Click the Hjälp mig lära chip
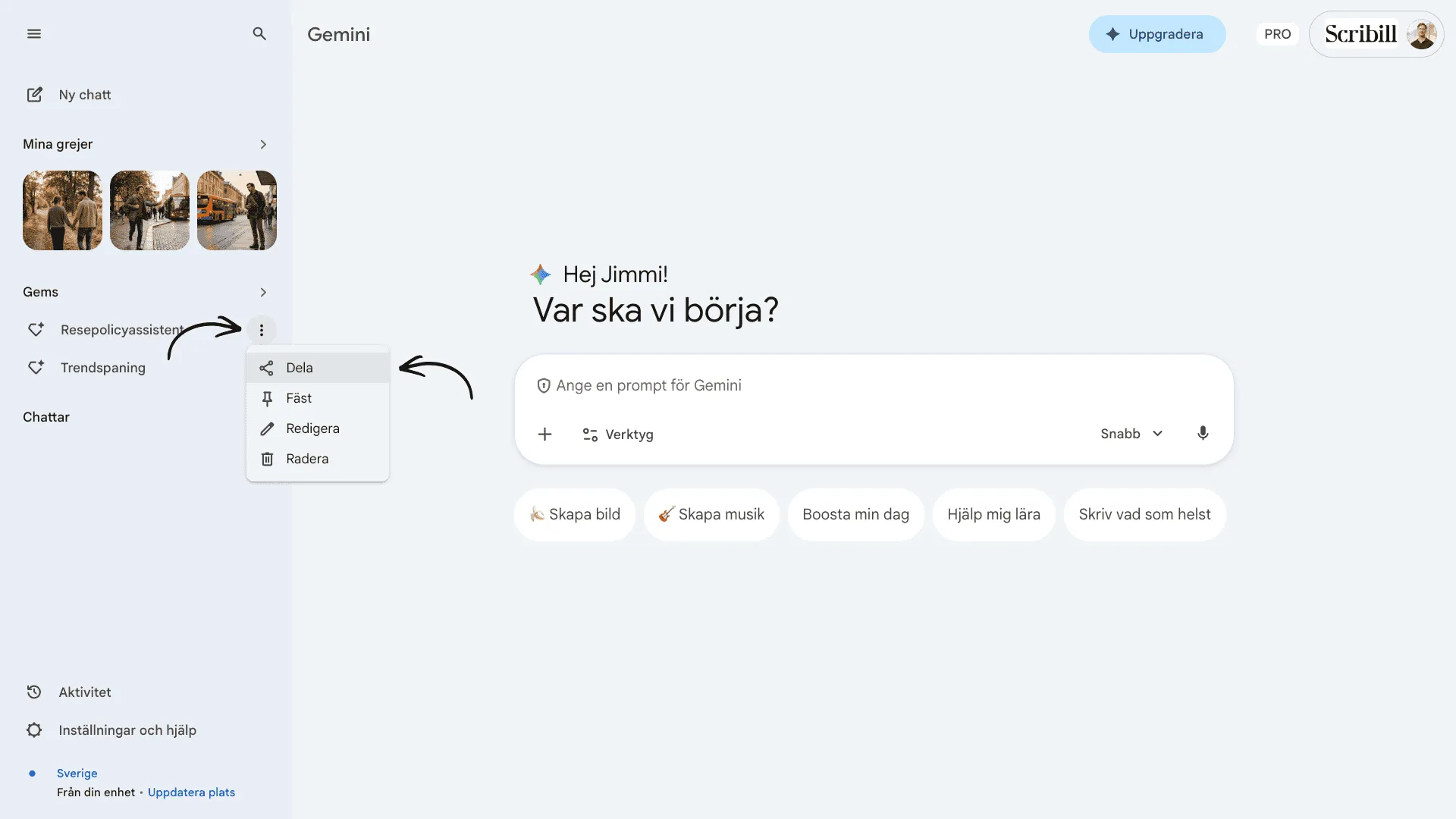This screenshot has height=819, width=1456. [993, 514]
